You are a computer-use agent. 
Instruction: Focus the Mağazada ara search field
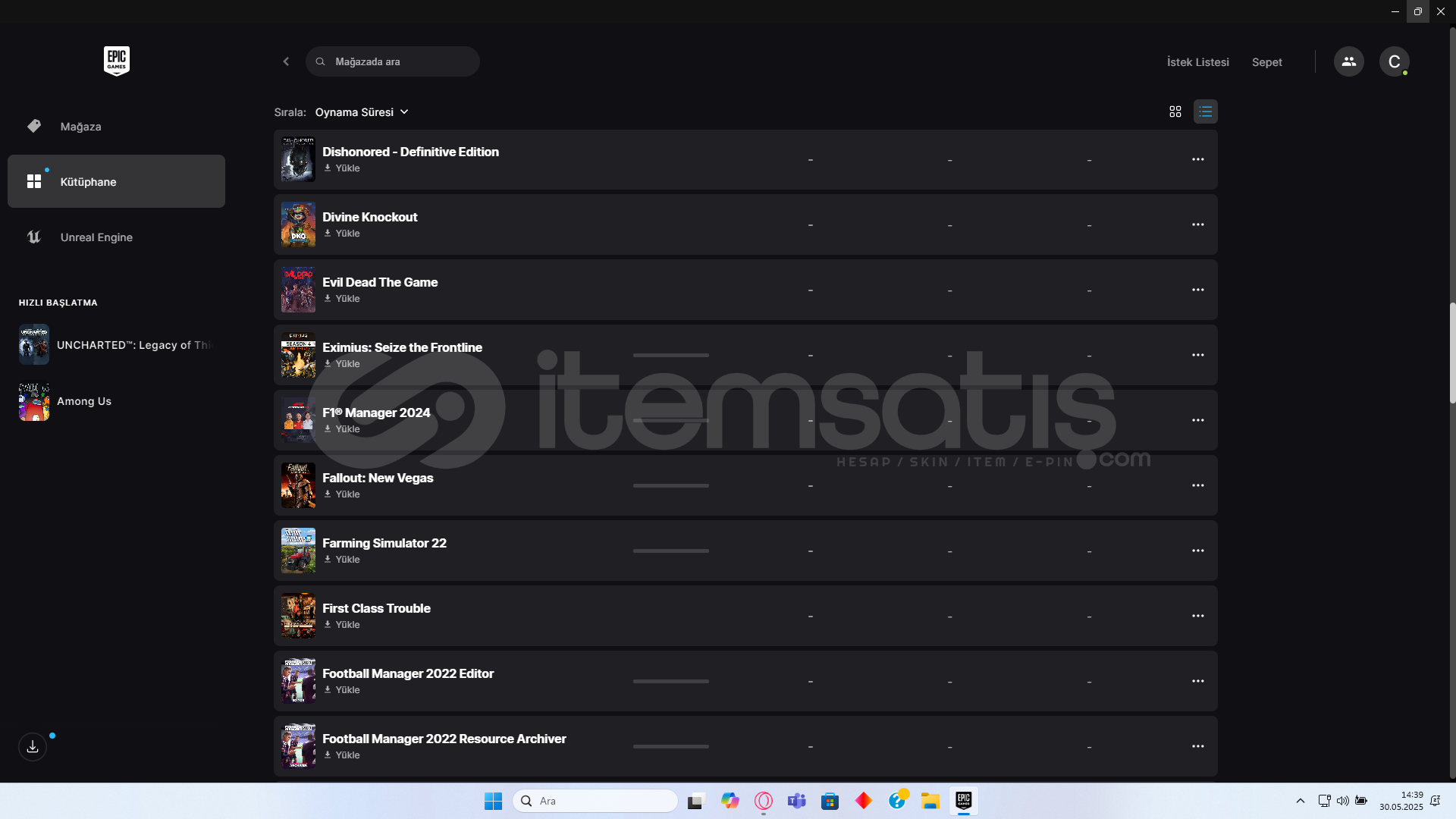tap(393, 61)
